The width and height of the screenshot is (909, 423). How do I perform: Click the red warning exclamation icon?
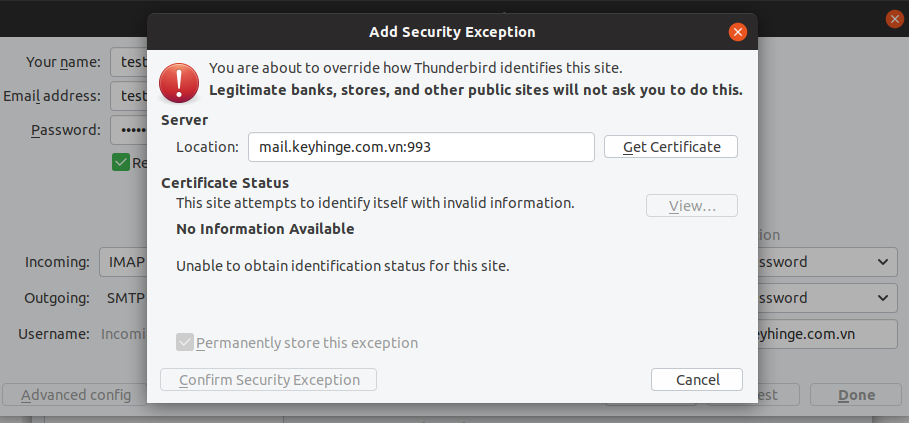pyautogui.click(x=179, y=83)
